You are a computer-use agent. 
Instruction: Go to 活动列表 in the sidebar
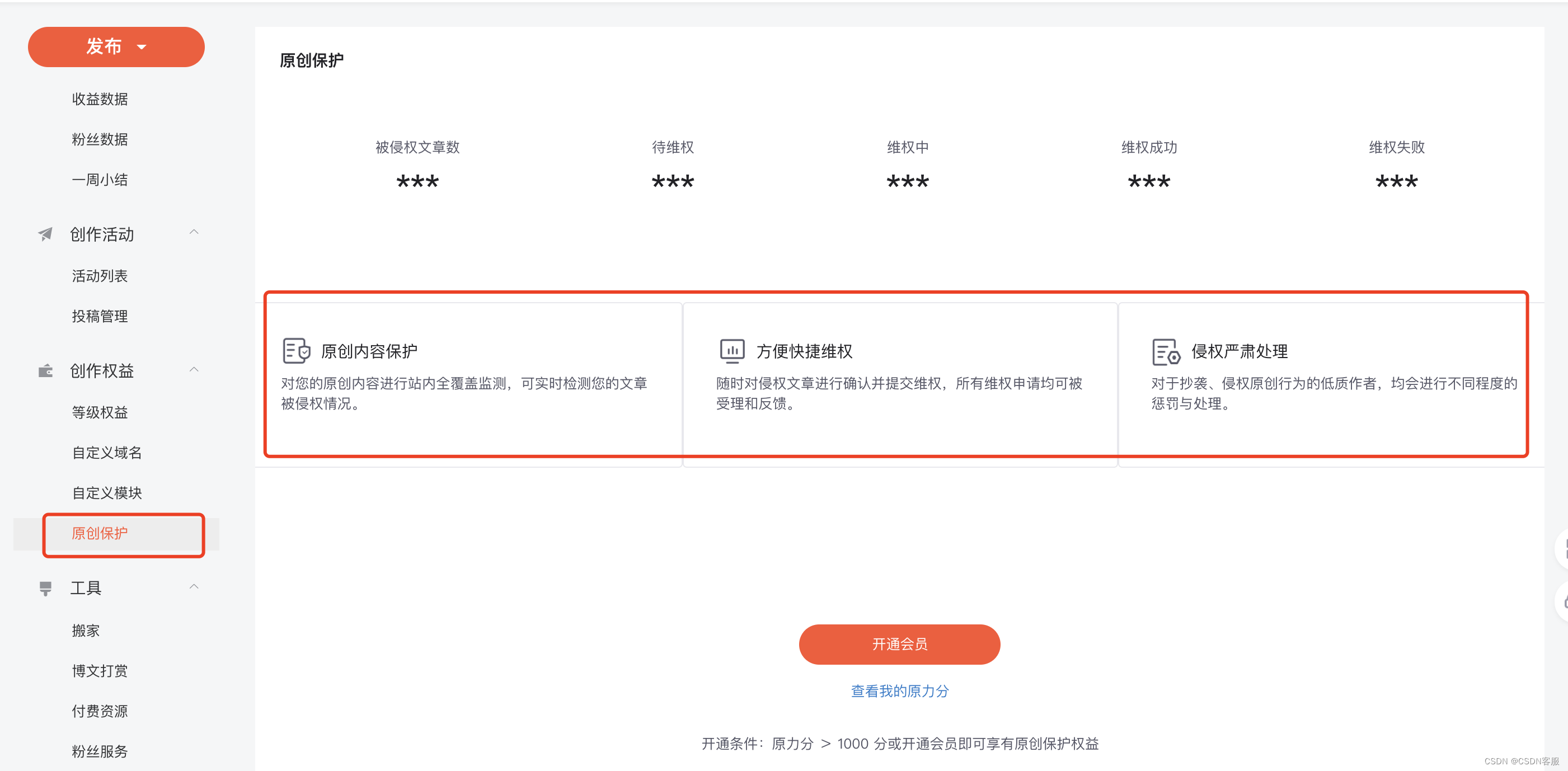coord(100,276)
